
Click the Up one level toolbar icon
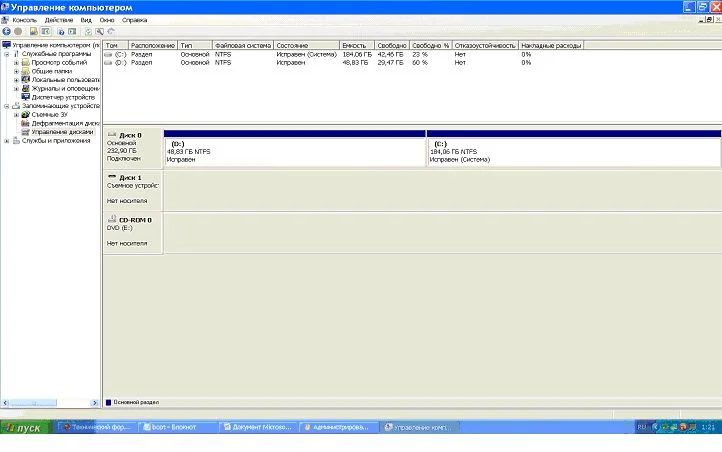point(34,31)
